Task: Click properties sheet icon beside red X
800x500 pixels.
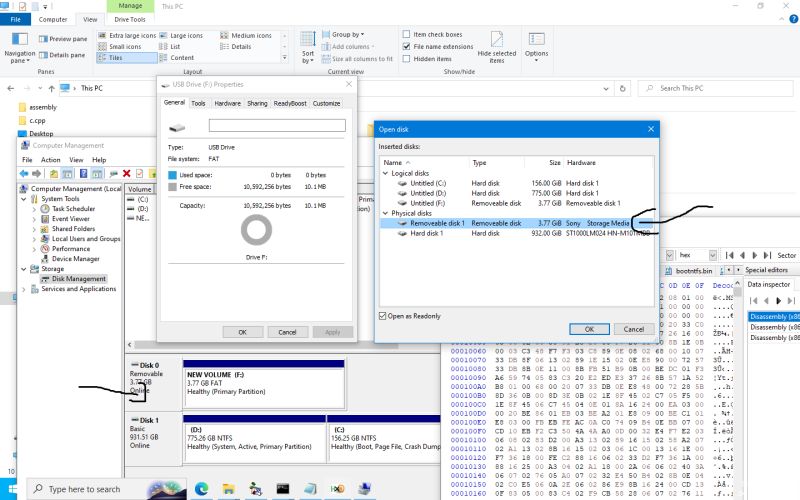Action: click(x=139, y=173)
